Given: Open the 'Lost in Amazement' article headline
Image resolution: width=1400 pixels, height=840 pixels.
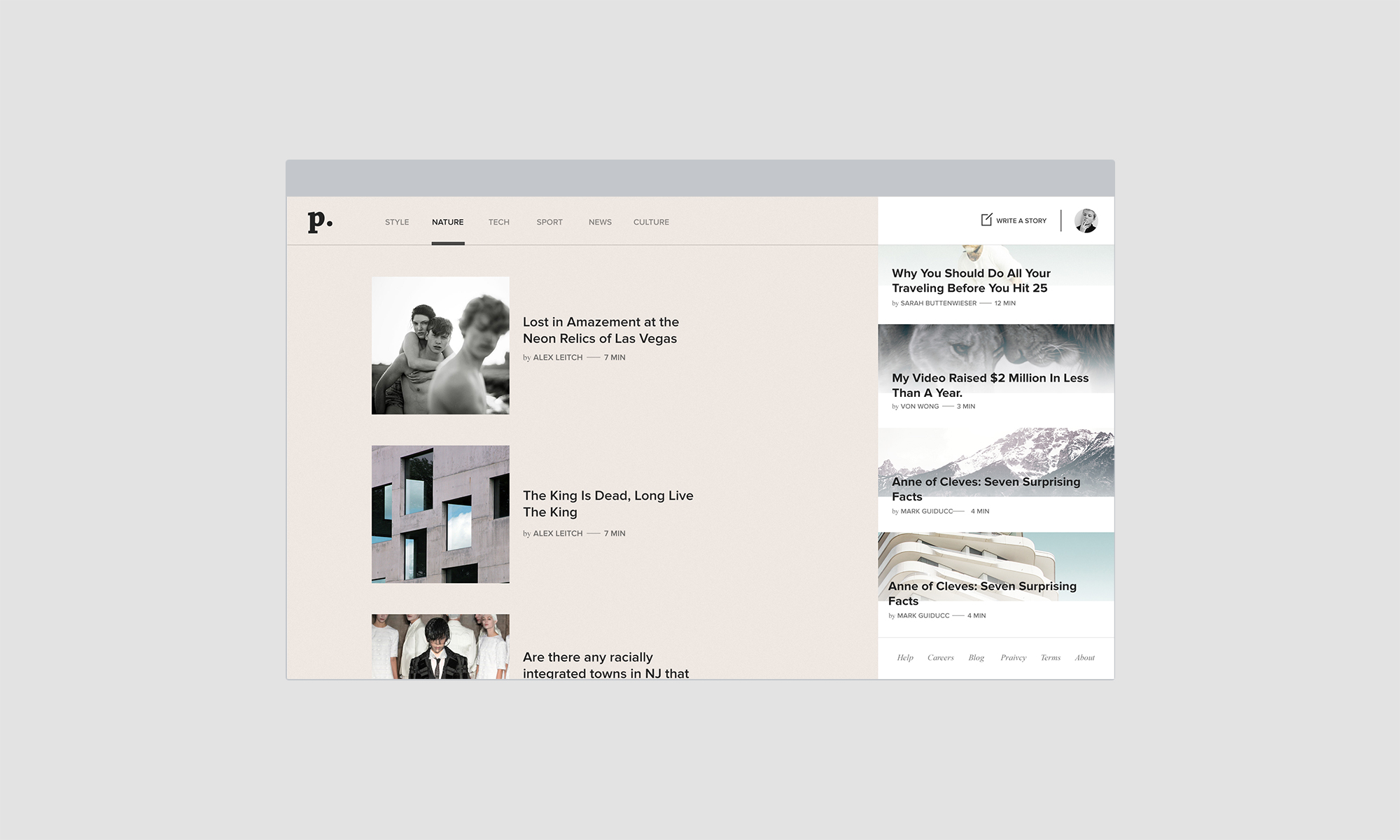Looking at the screenshot, I should tap(601, 330).
